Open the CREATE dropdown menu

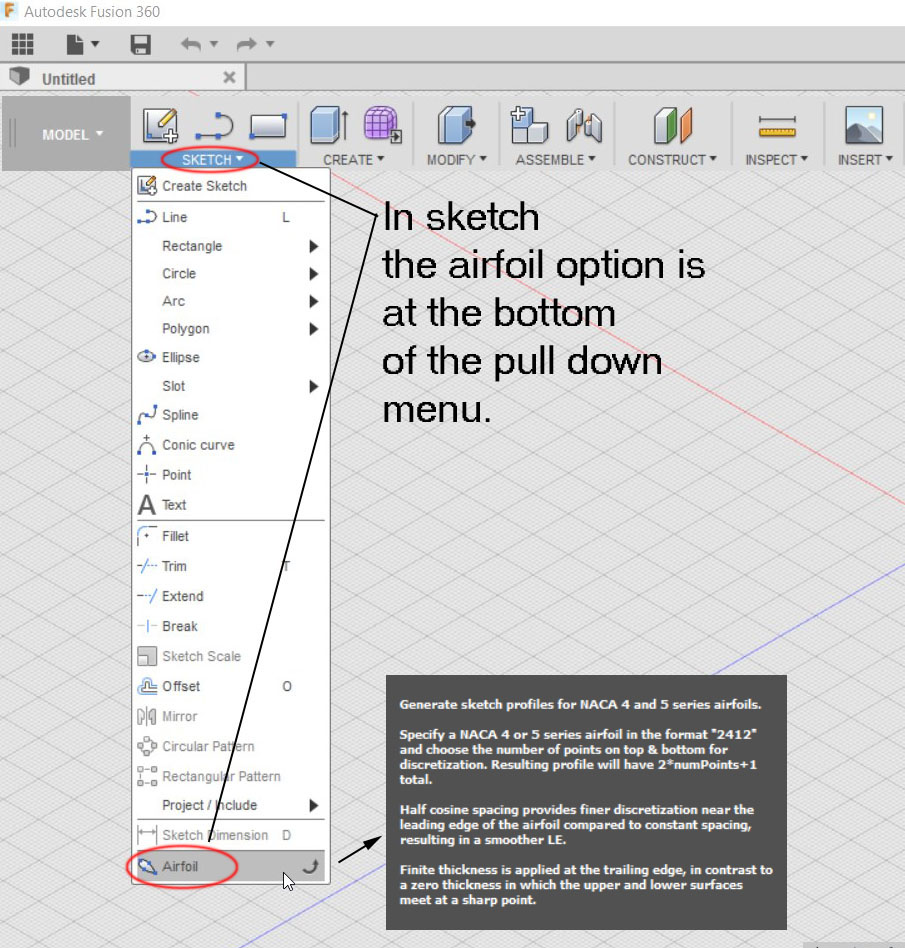click(x=354, y=160)
